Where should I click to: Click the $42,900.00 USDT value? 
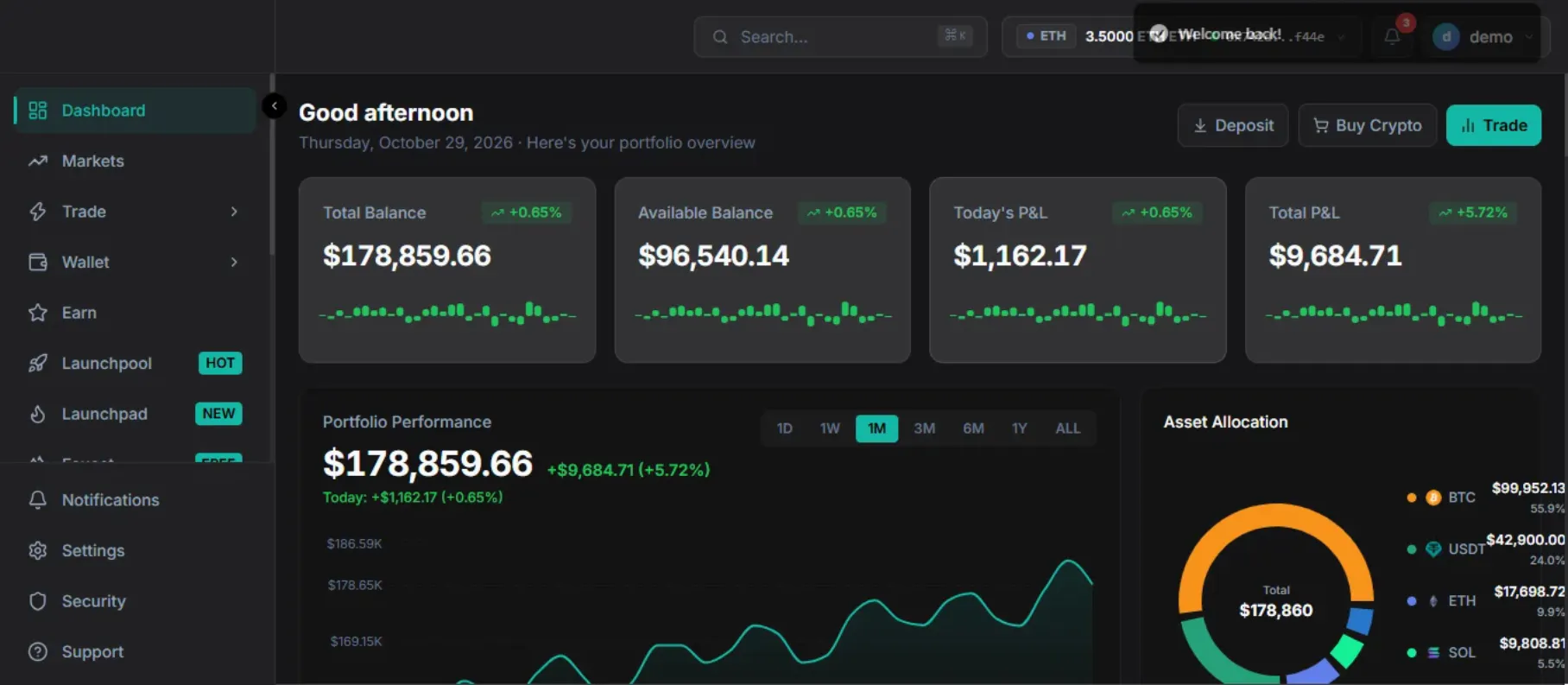tap(1526, 540)
